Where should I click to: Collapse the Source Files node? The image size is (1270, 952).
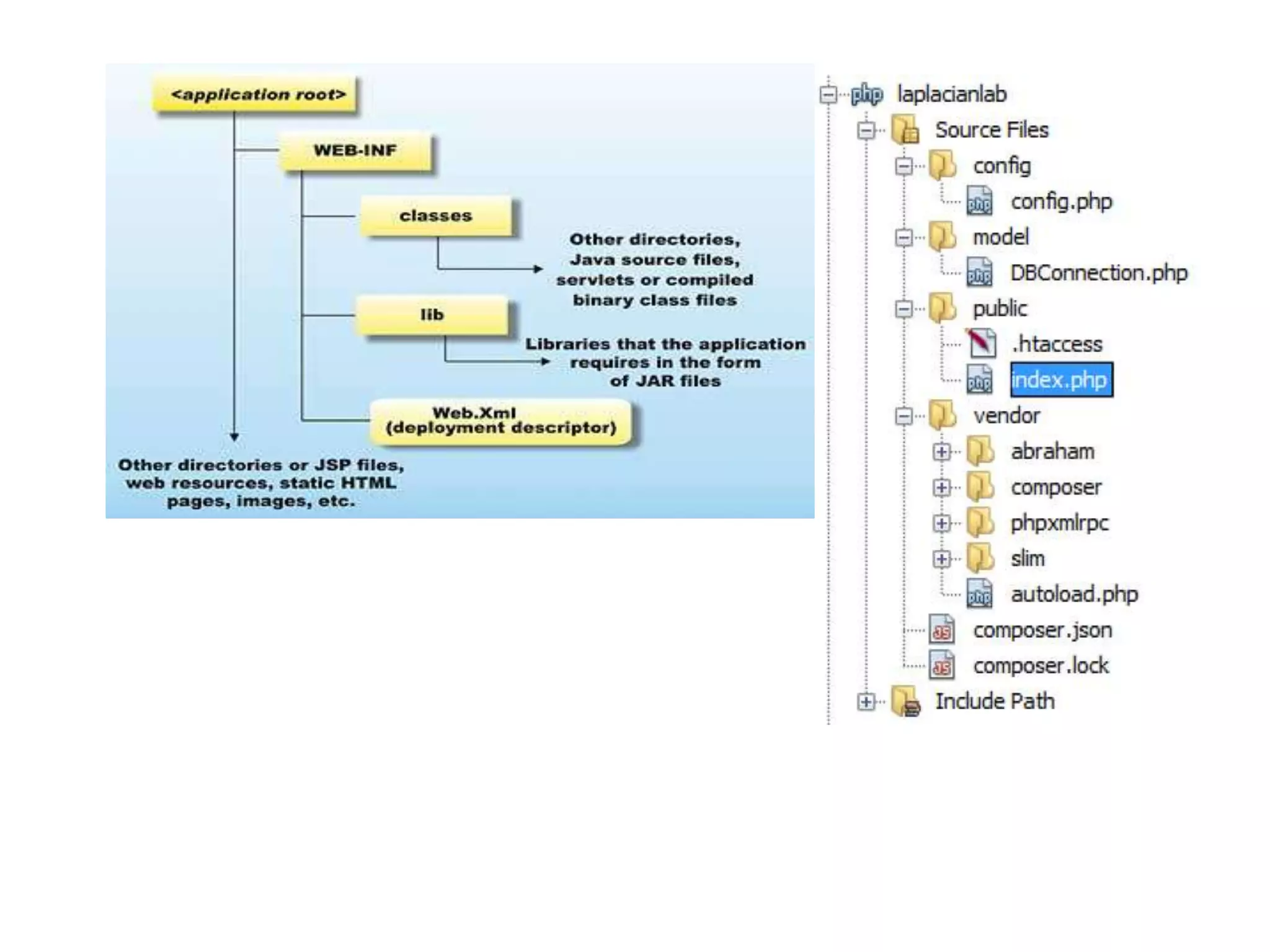[x=866, y=130]
